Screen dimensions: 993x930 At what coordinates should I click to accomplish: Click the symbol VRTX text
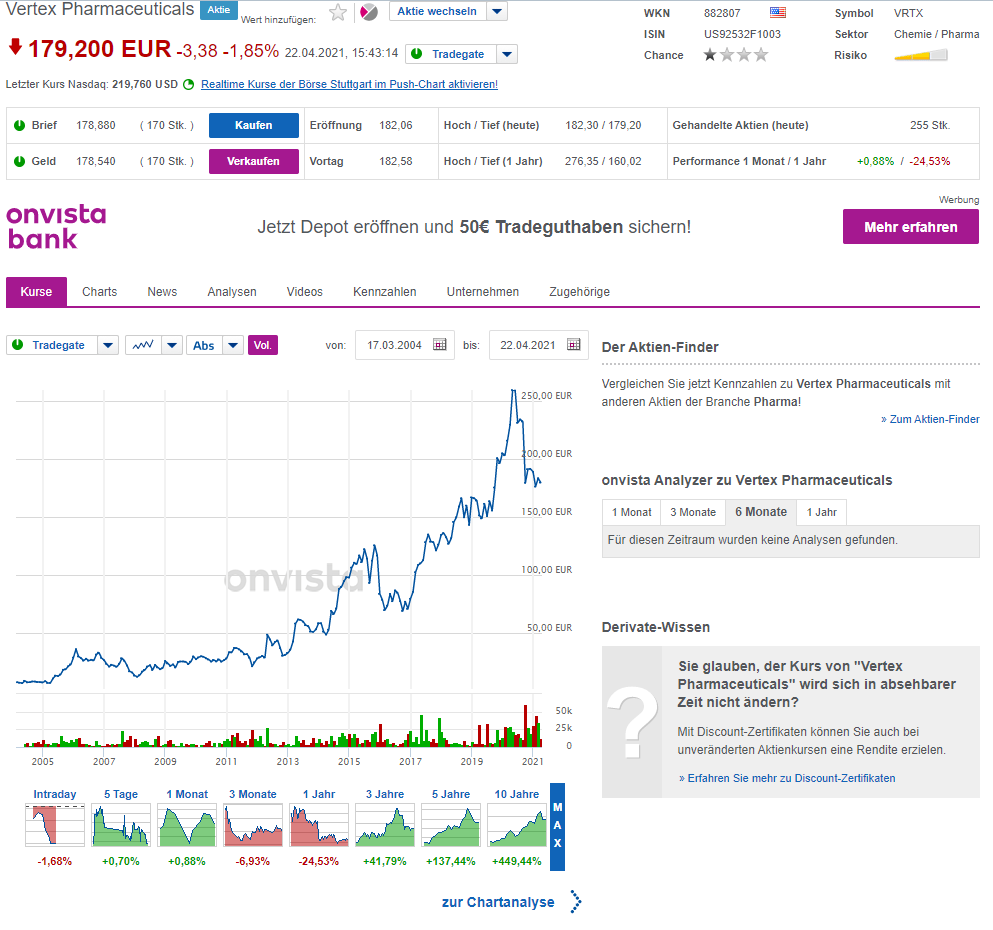(x=908, y=13)
